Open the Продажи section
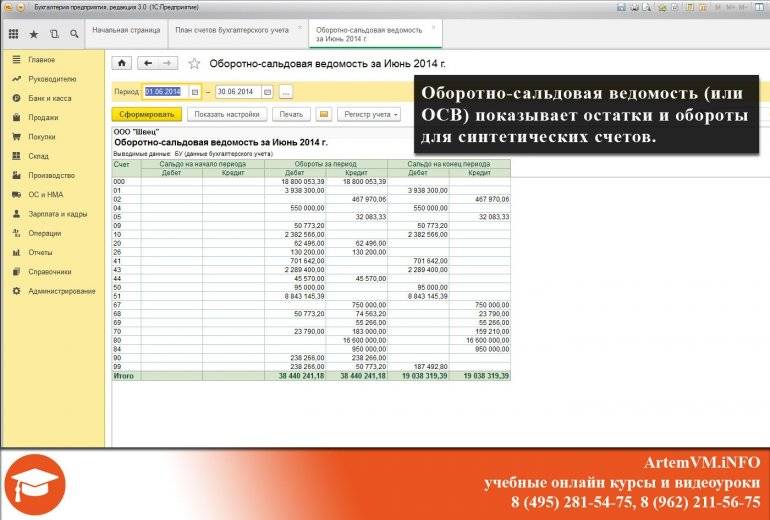This screenshot has height=520, width=770. point(43,117)
